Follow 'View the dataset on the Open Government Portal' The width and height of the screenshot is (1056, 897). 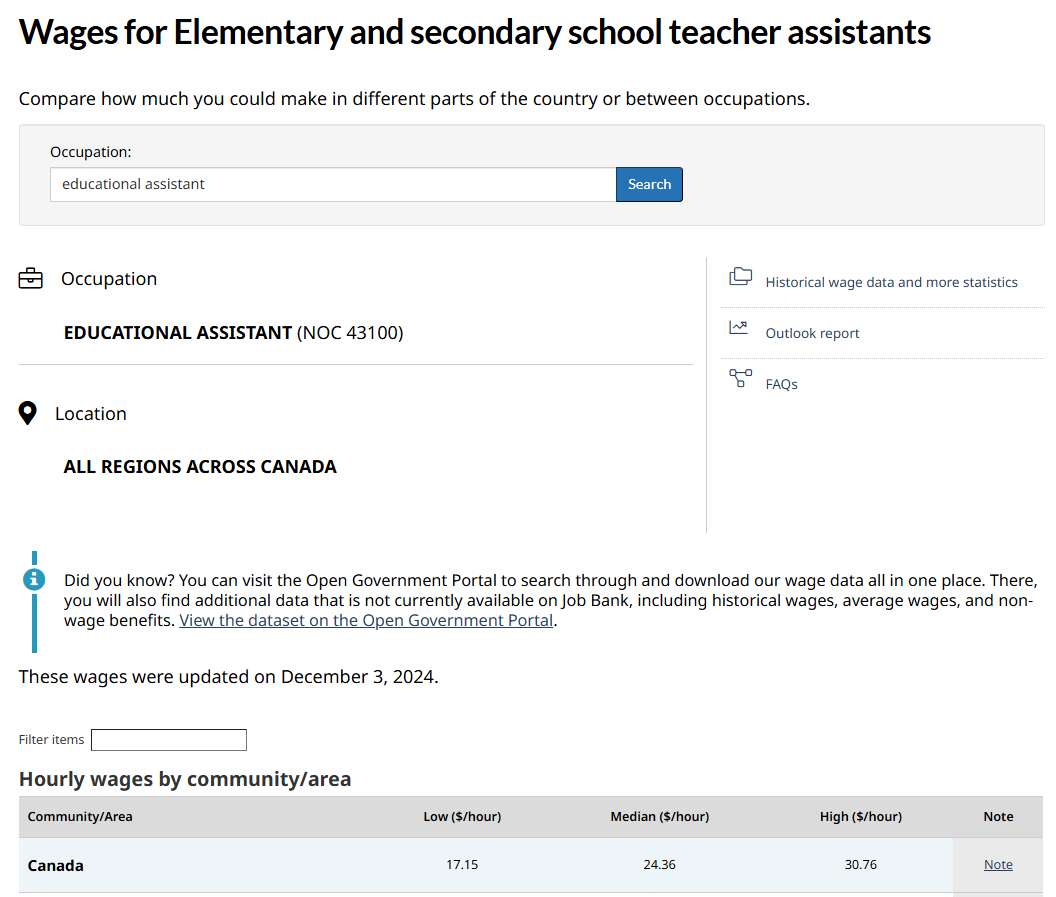pyautogui.click(x=366, y=620)
